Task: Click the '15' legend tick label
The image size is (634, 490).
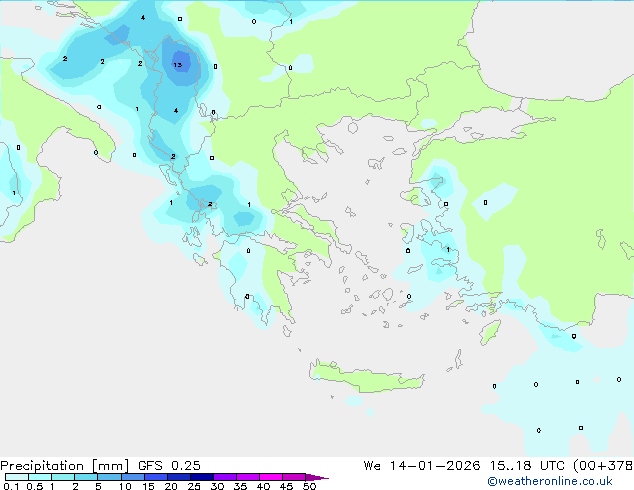Action: coord(148,486)
